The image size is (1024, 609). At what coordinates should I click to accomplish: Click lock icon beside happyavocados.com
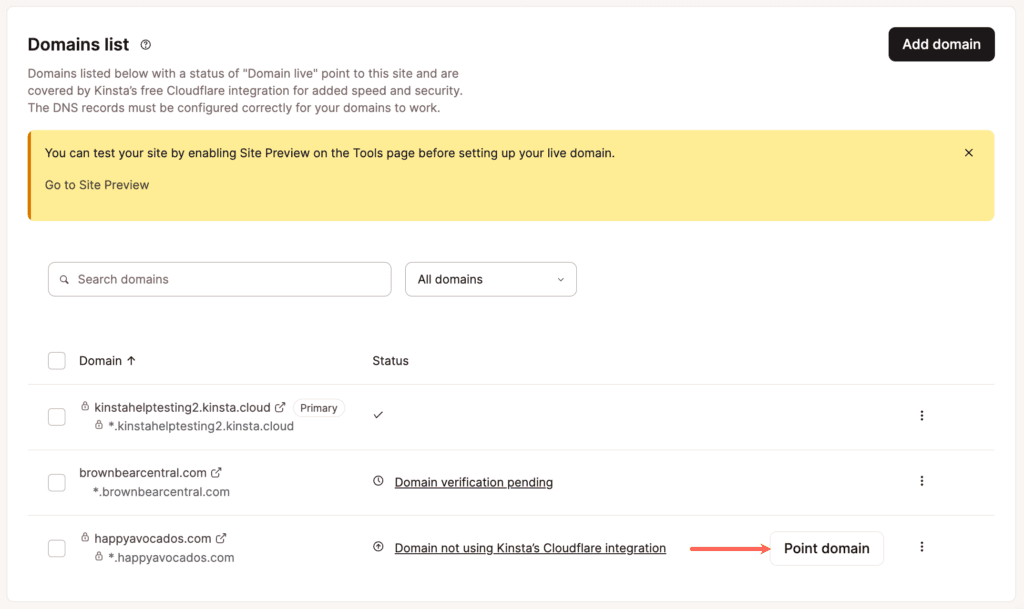[x=85, y=537]
